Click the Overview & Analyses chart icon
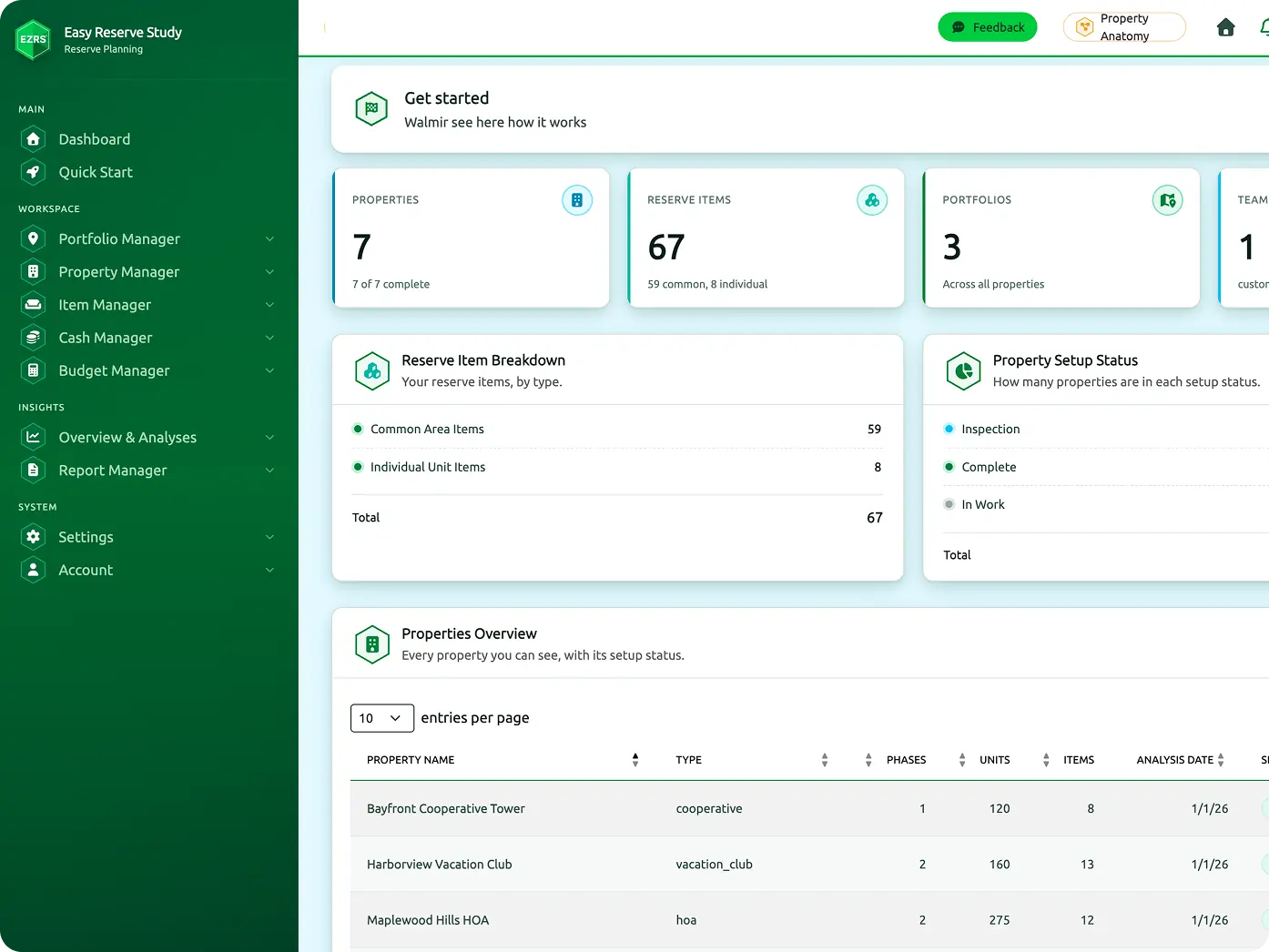The height and width of the screenshot is (952, 1269). tap(33, 437)
